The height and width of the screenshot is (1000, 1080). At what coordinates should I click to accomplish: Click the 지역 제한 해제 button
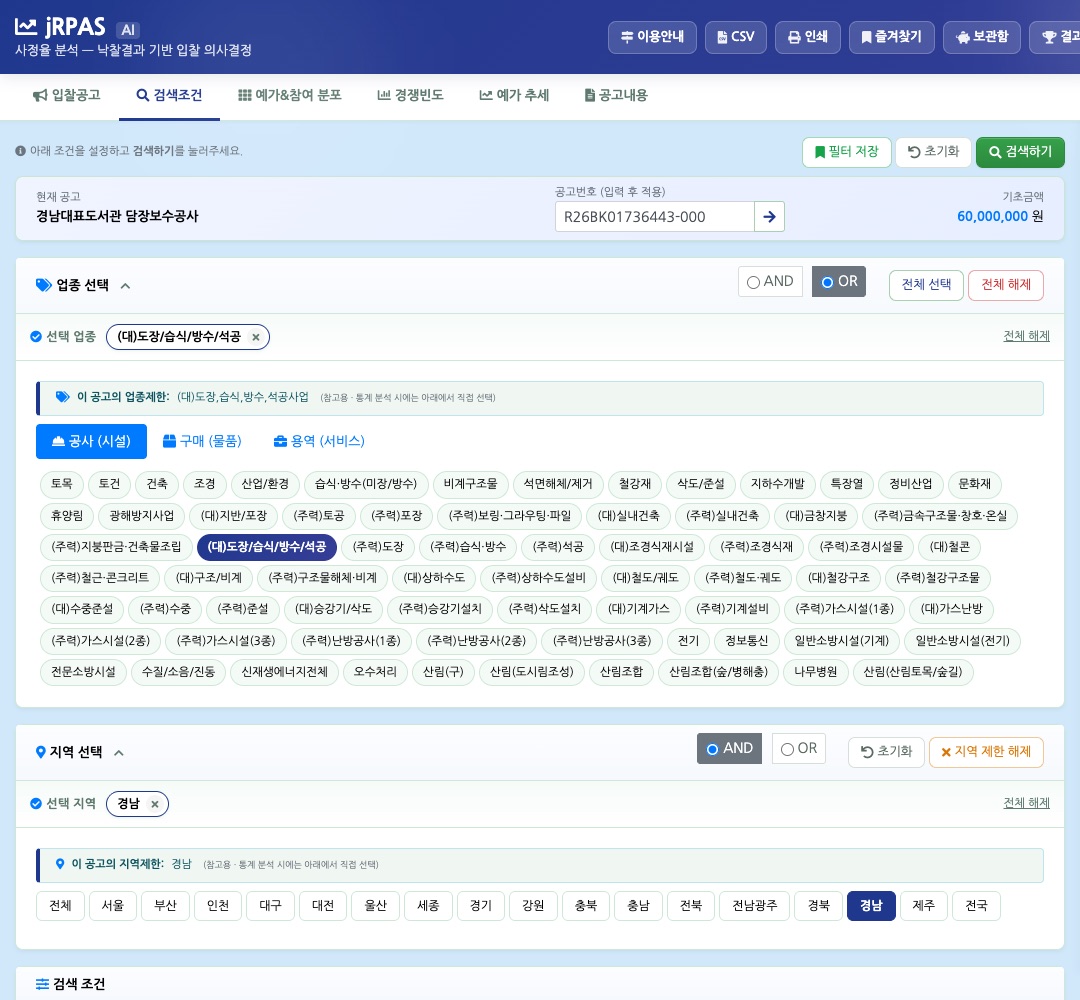coord(986,752)
